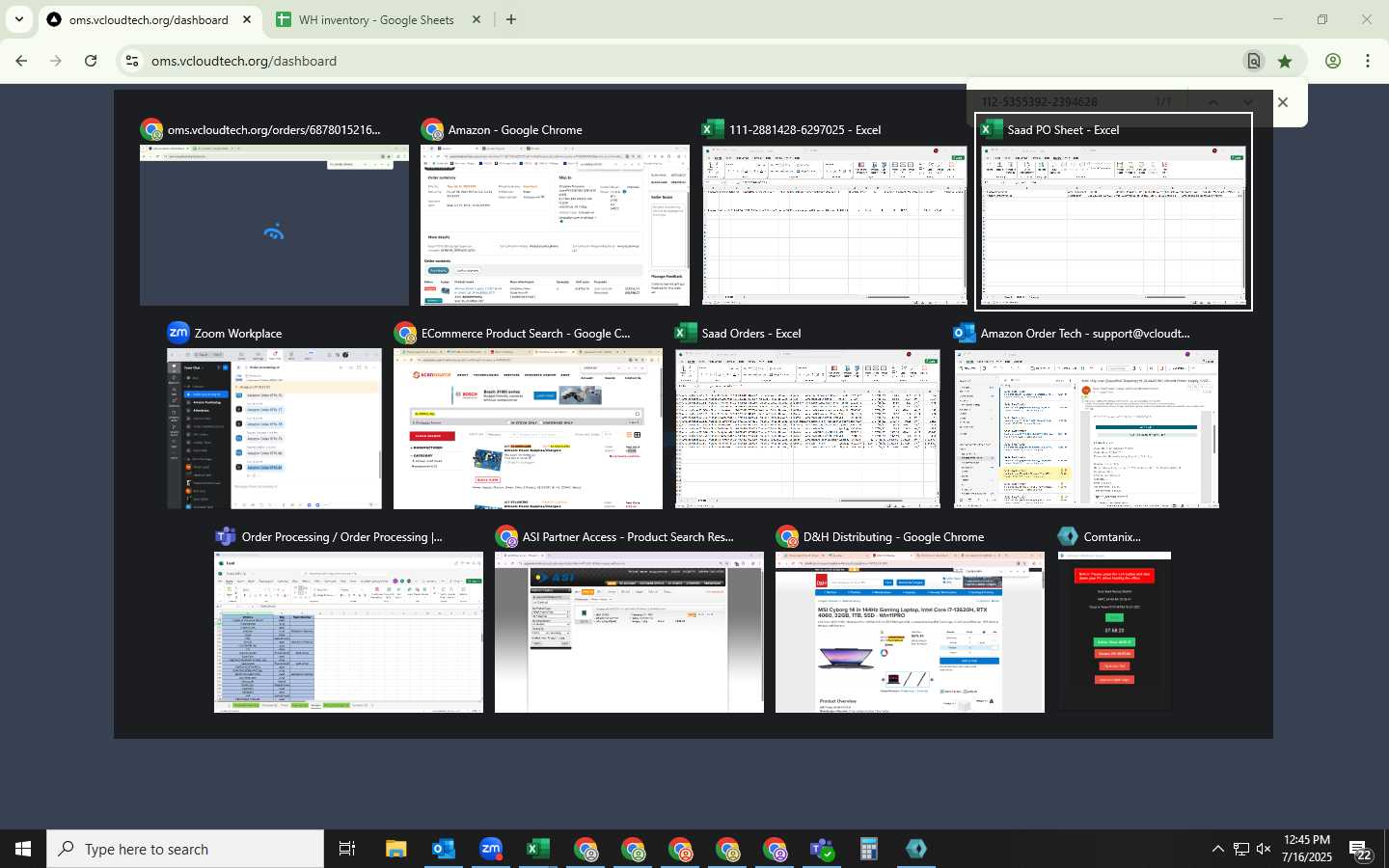Select the ASI Partner Access window thumbnail
The image size is (1389, 868).
[x=629, y=632]
